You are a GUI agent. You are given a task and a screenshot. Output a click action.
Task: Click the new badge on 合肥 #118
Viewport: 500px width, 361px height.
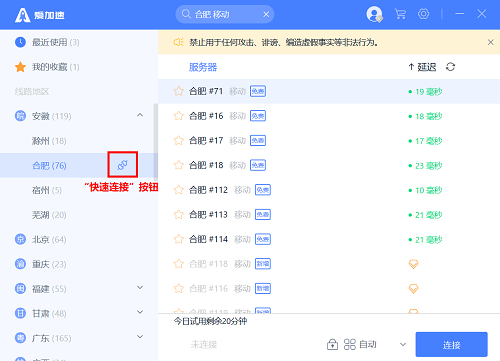[x=263, y=264]
